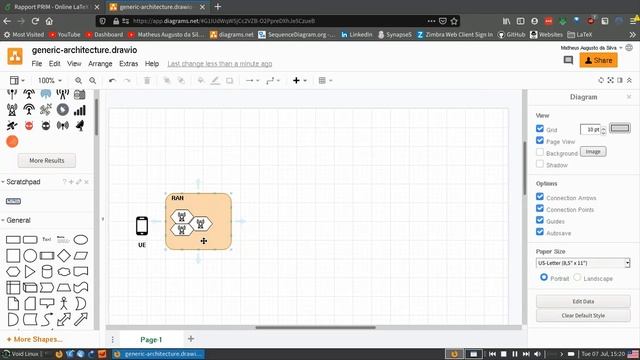The width and height of the screenshot is (640, 360).
Task: Click the background Image button
Action: (593, 152)
